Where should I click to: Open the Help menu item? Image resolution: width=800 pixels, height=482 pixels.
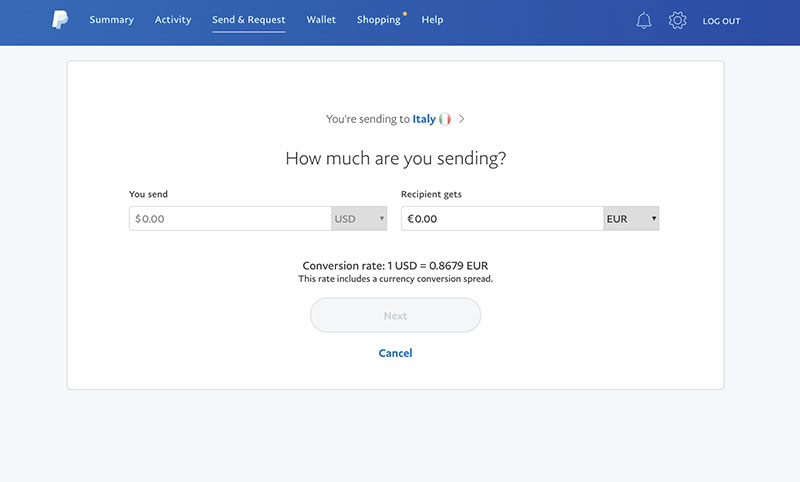(x=432, y=19)
